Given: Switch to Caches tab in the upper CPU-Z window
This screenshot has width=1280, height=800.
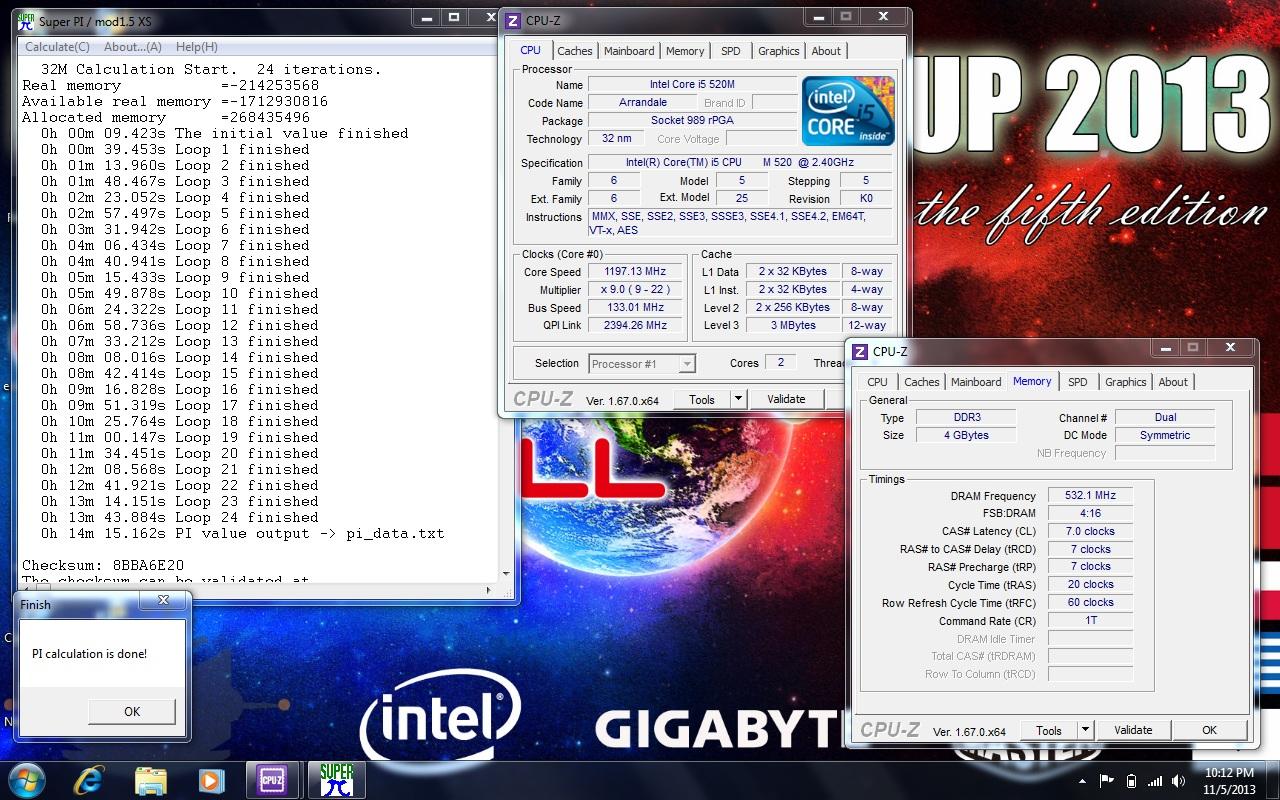Looking at the screenshot, I should click(x=575, y=51).
